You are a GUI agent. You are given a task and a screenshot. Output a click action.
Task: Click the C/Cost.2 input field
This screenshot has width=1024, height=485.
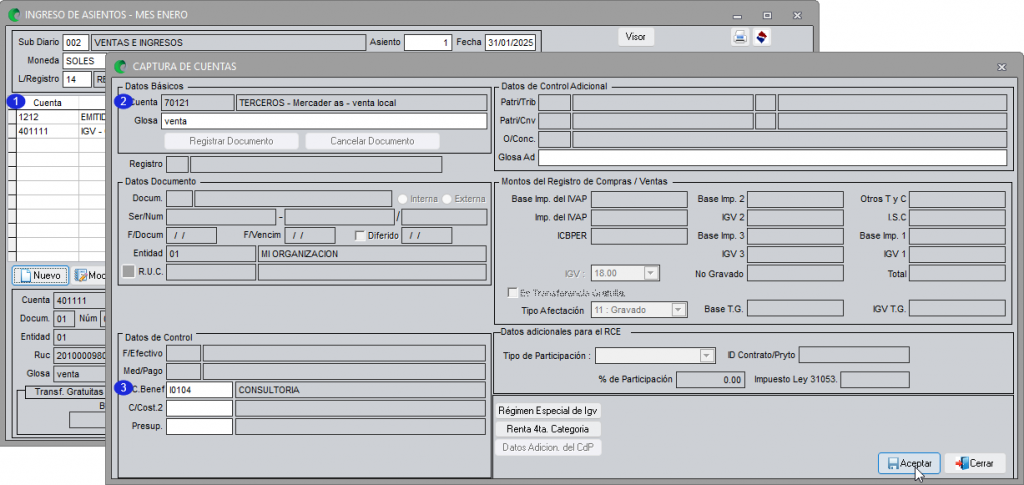click(199, 408)
